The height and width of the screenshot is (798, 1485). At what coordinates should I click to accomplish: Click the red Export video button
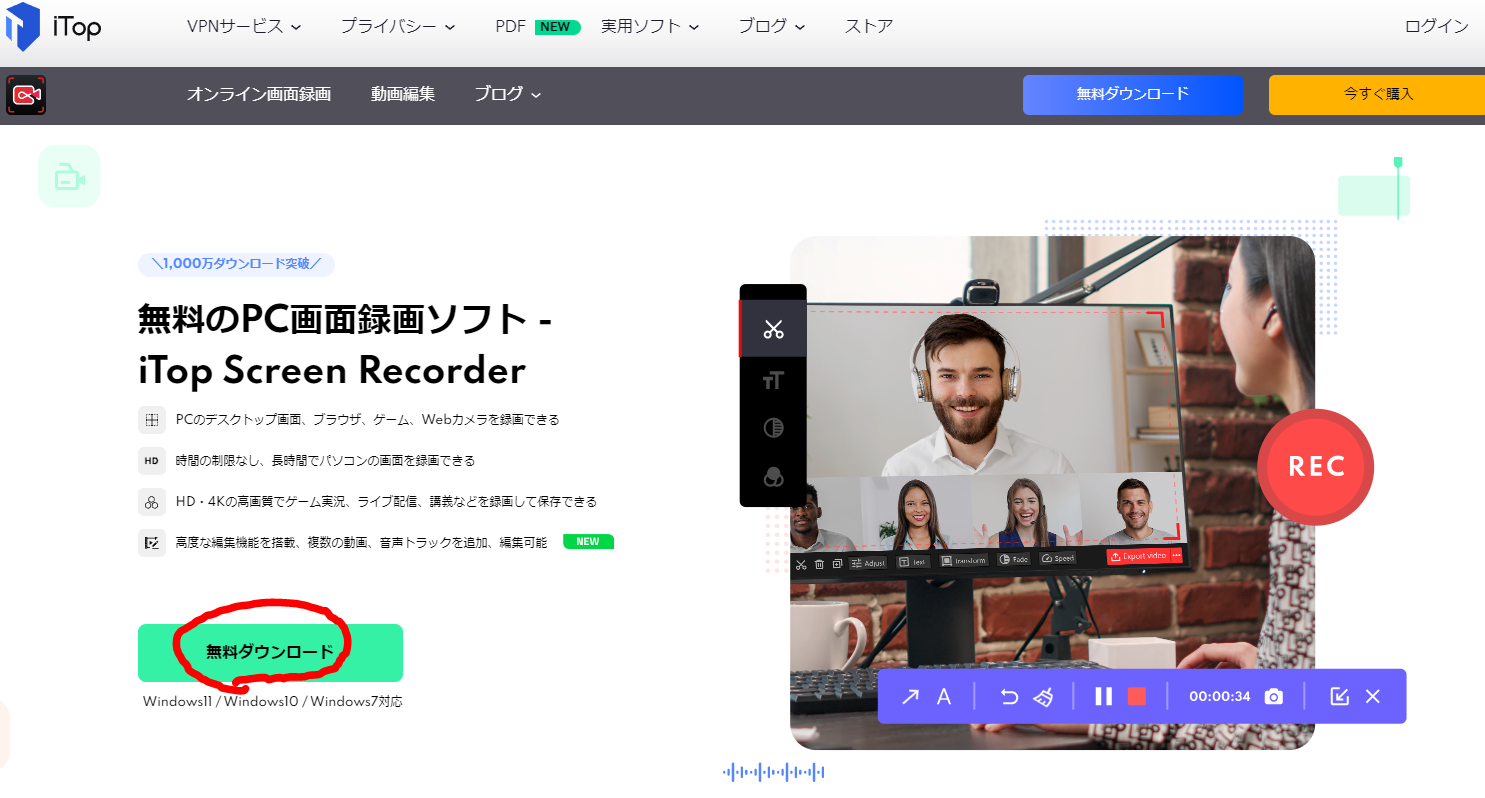point(1139,556)
